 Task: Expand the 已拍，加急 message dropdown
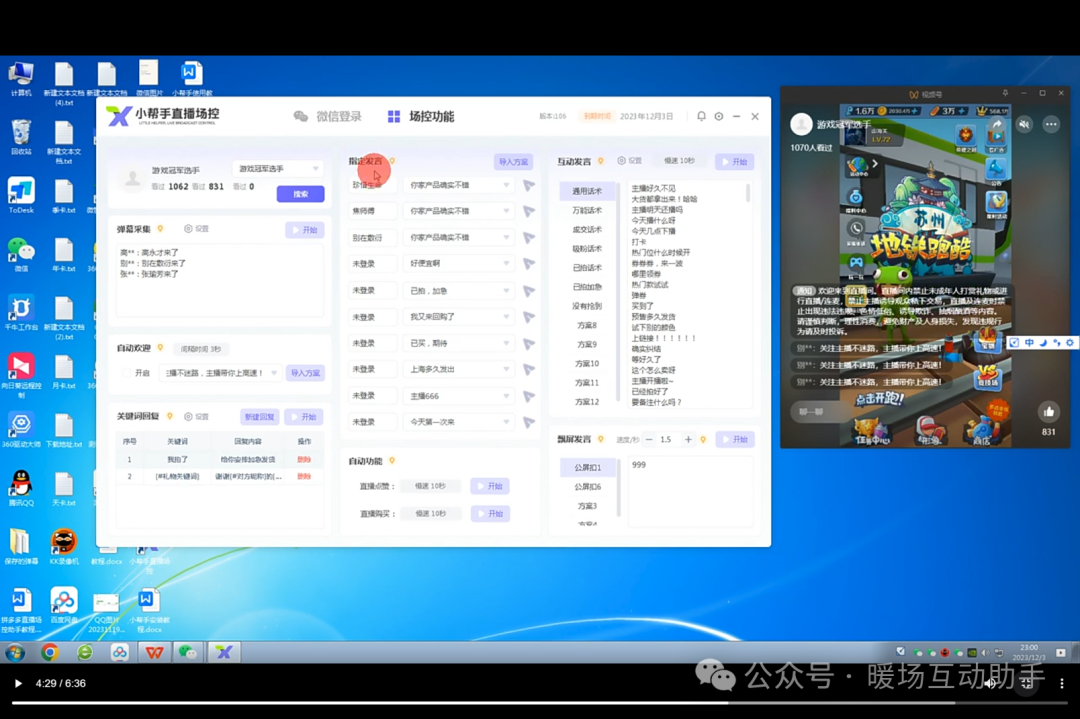pos(506,291)
